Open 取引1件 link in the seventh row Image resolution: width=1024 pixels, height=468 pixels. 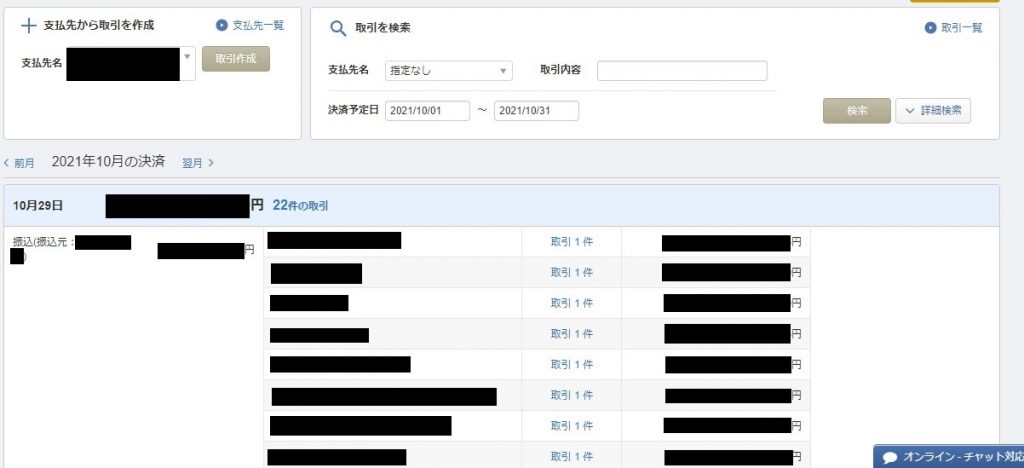point(571,426)
